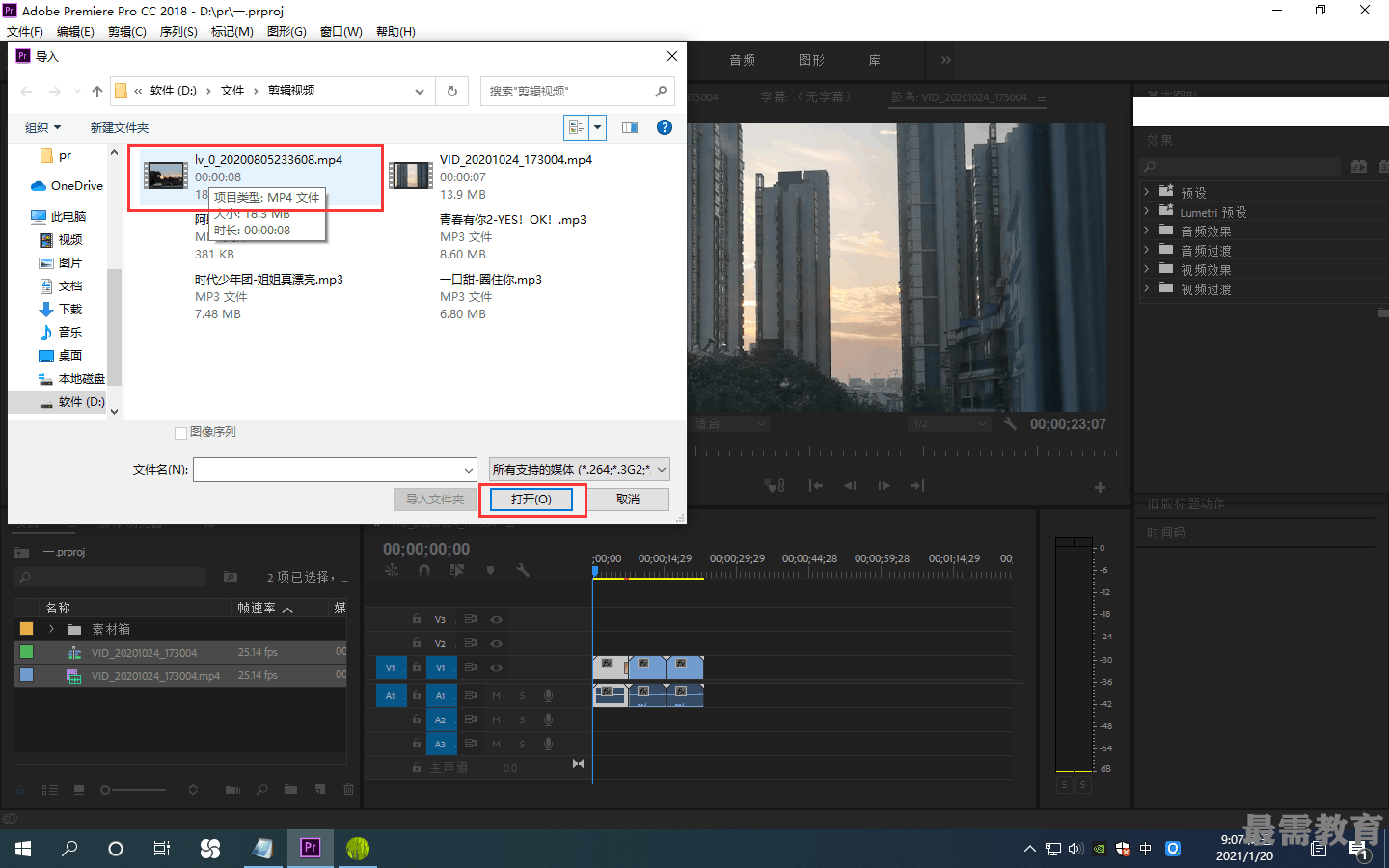Viewport: 1389px width, 868px height.
Task: Switch project panel to icon view
Action: (79, 790)
